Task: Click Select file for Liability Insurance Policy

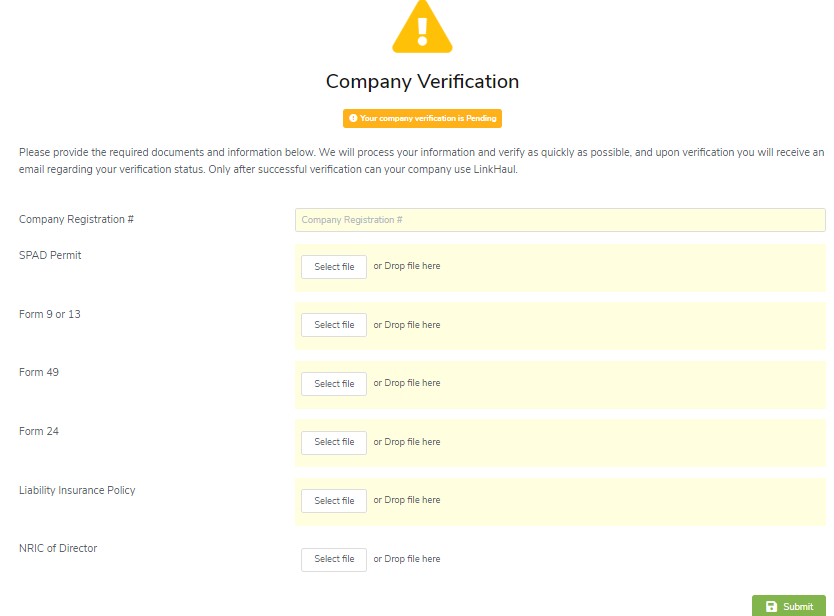Action: click(334, 501)
